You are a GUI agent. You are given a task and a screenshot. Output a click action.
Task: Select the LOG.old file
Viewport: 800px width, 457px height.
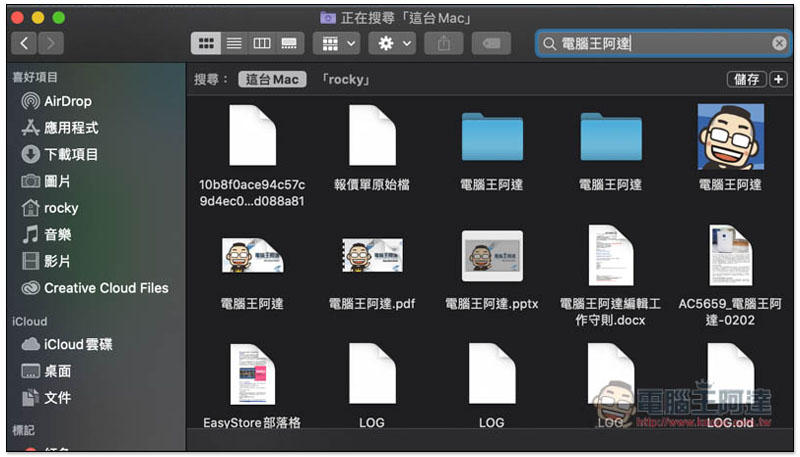point(731,375)
